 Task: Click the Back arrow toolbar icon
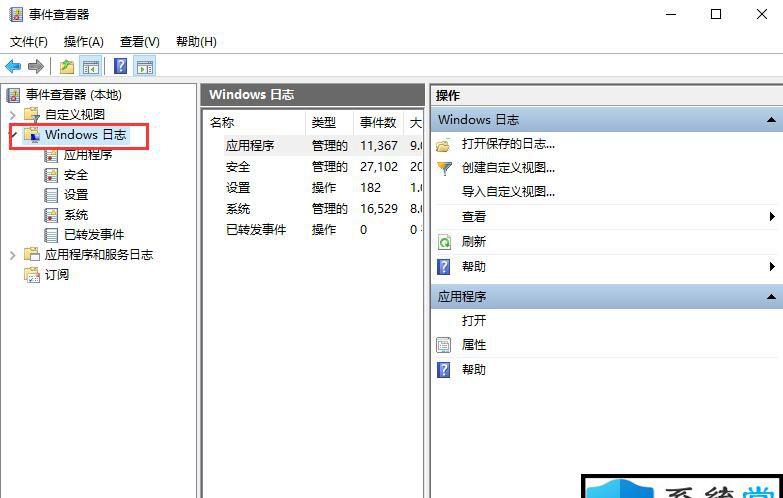click(x=13, y=66)
